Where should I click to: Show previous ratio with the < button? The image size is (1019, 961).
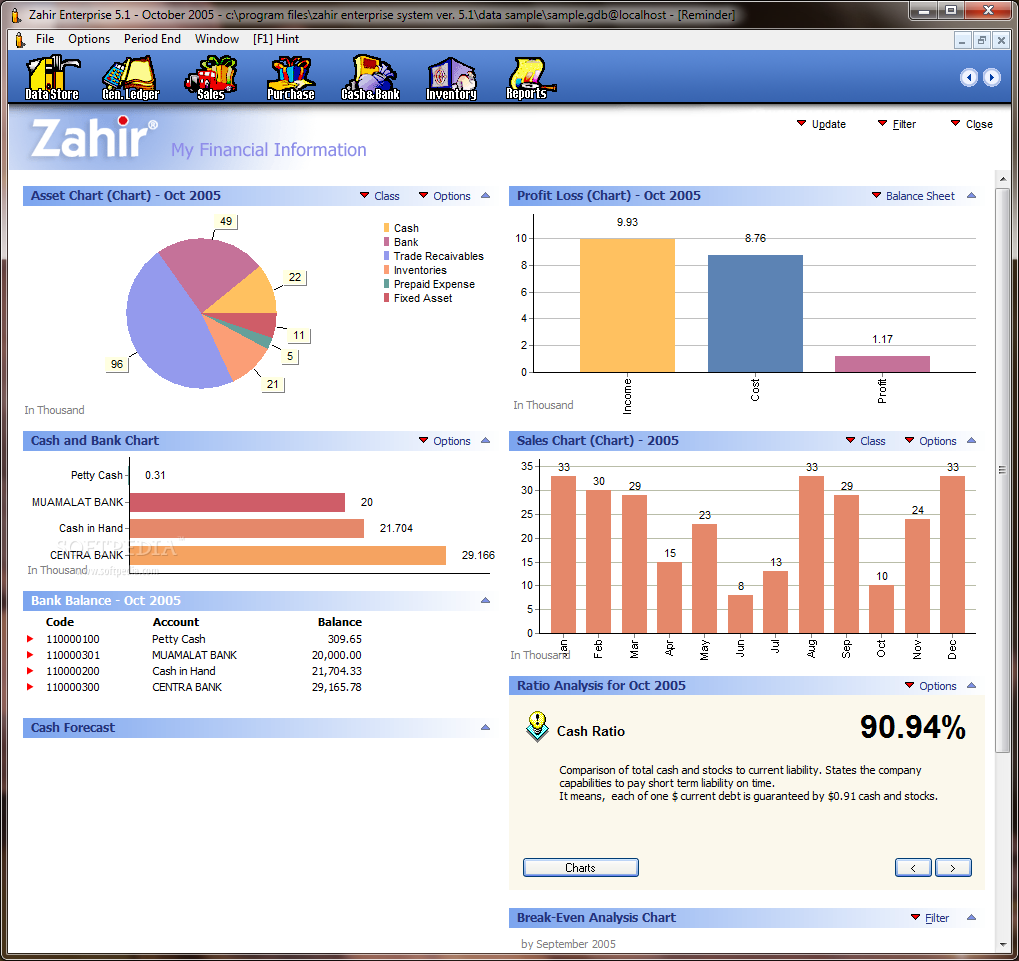[913, 867]
